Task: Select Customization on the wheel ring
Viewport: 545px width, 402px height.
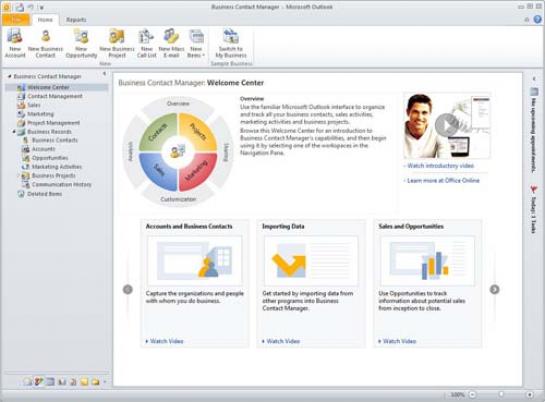Action: point(178,199)
